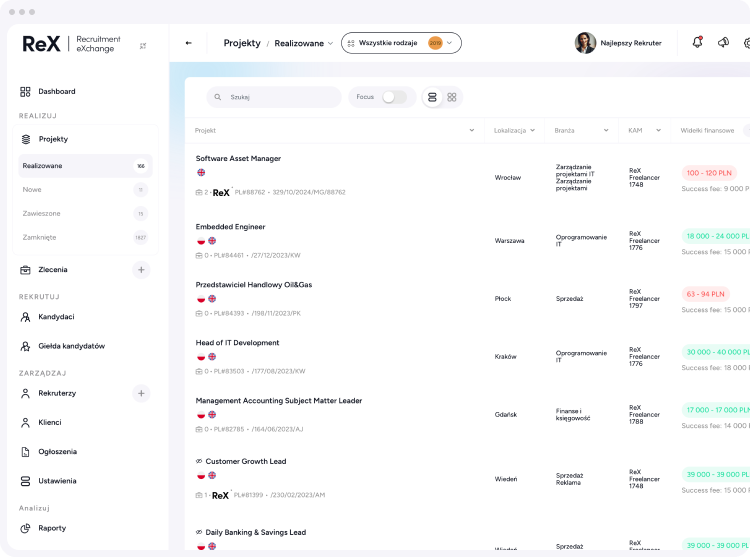
Task: Click the notifications bell icon
Action: pos(697,42)
